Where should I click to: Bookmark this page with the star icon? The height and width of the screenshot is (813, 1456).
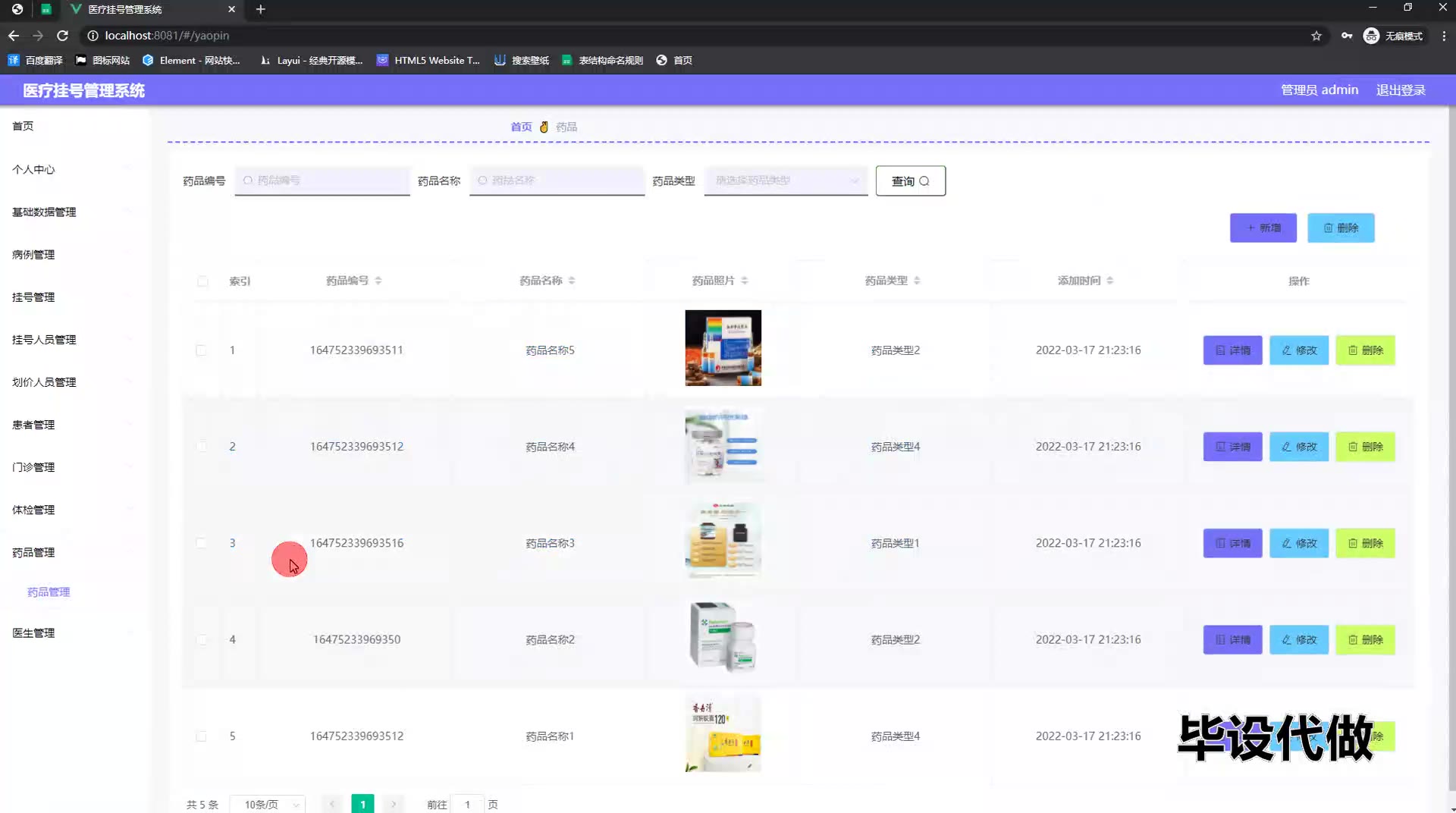[x=1316, y=36]
